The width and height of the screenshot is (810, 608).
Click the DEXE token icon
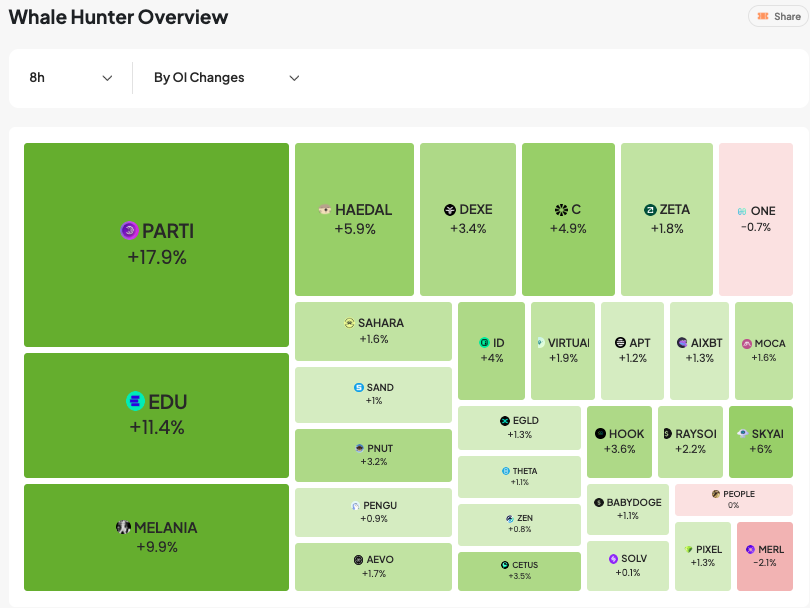[450, 210]
